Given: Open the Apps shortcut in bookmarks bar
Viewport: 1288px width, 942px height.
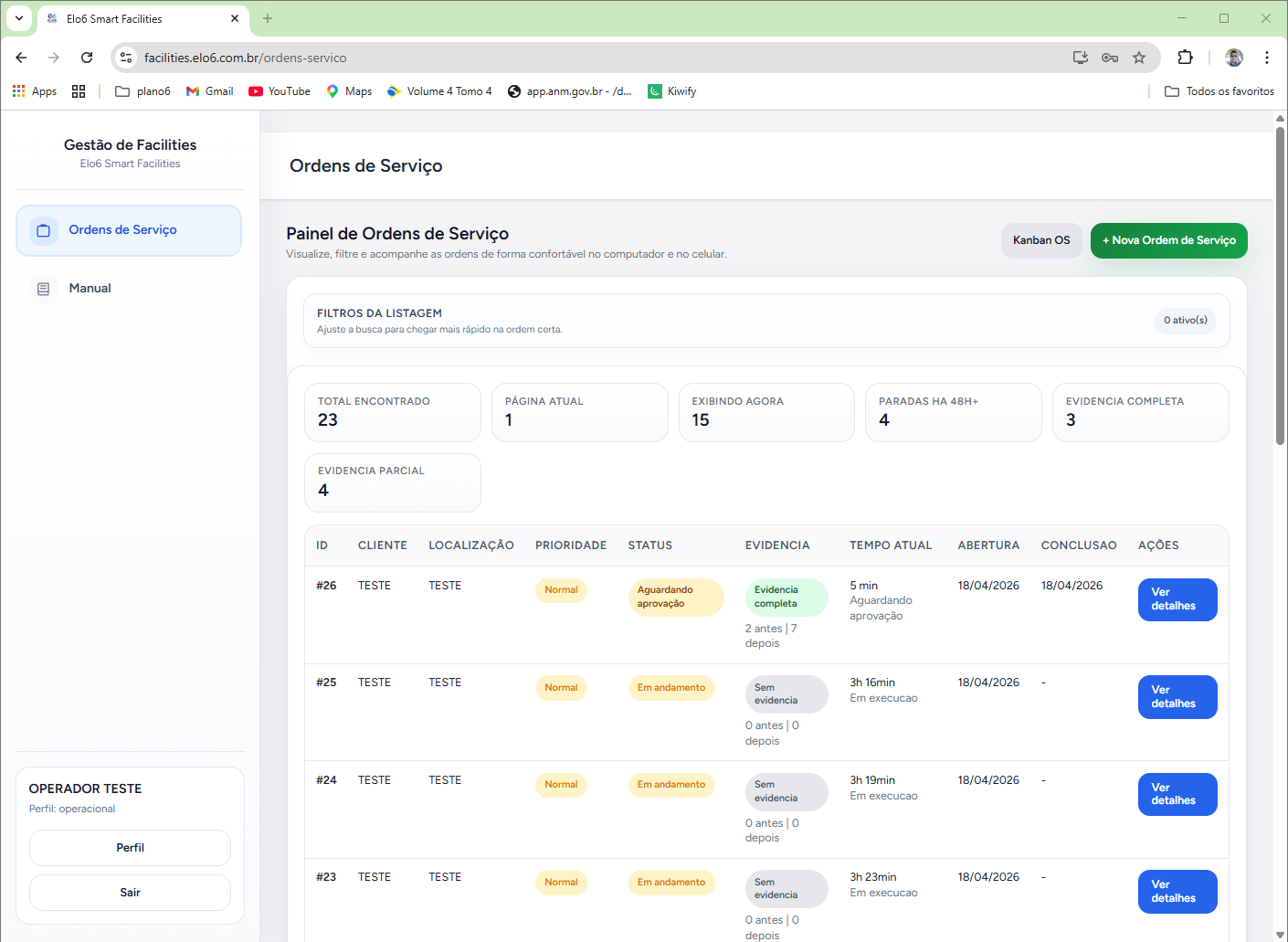Looking at the screenshot, I should point(34,91).
